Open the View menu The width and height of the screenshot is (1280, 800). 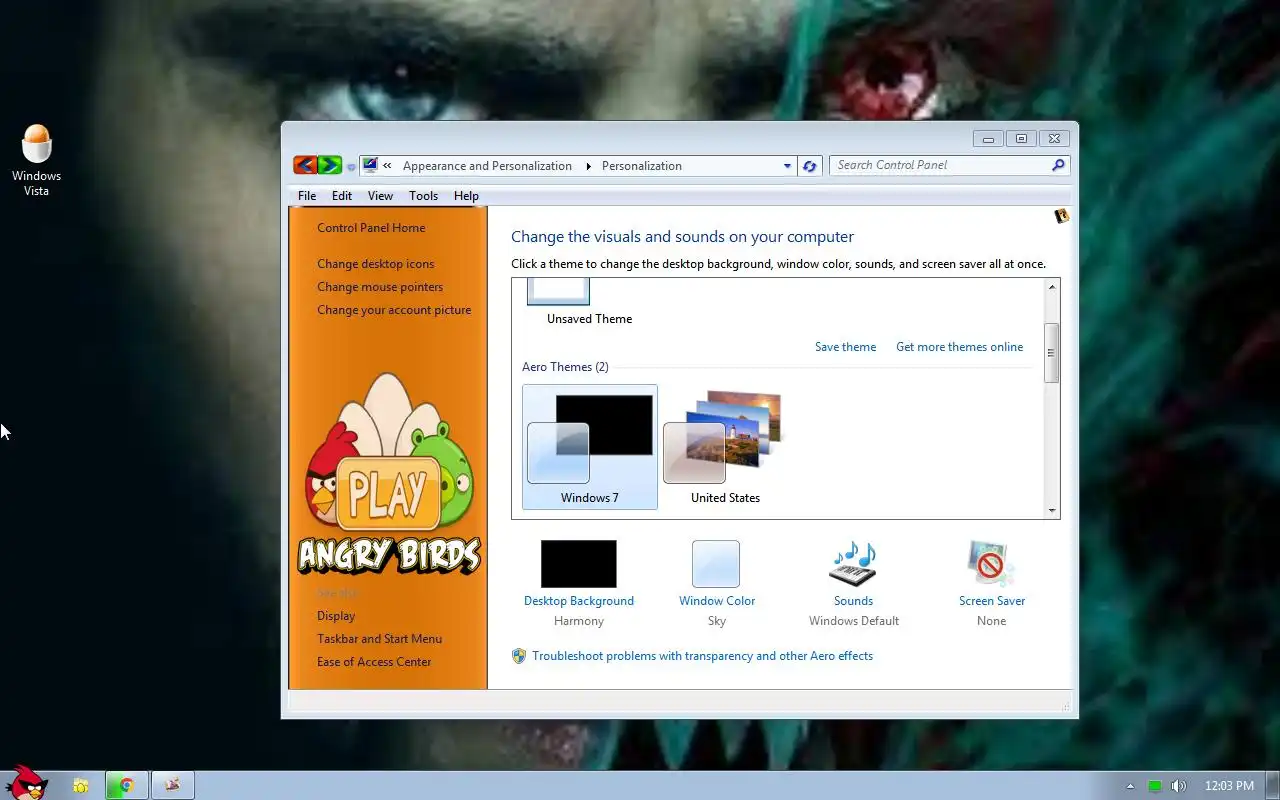click(x=380, y=196)
